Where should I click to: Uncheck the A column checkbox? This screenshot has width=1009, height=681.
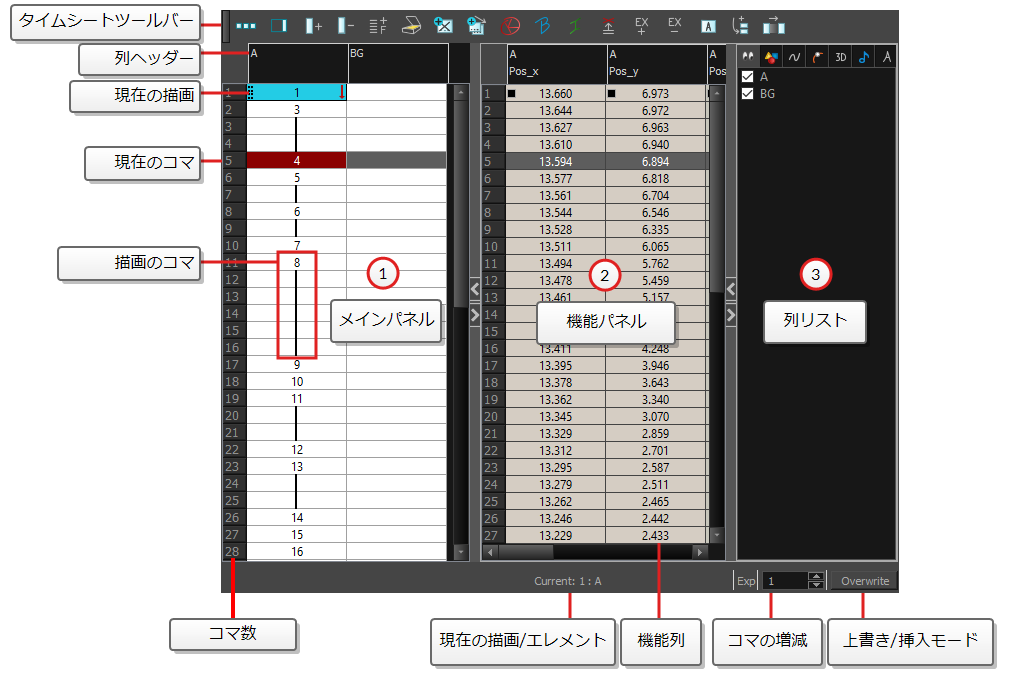coord(746,77)
